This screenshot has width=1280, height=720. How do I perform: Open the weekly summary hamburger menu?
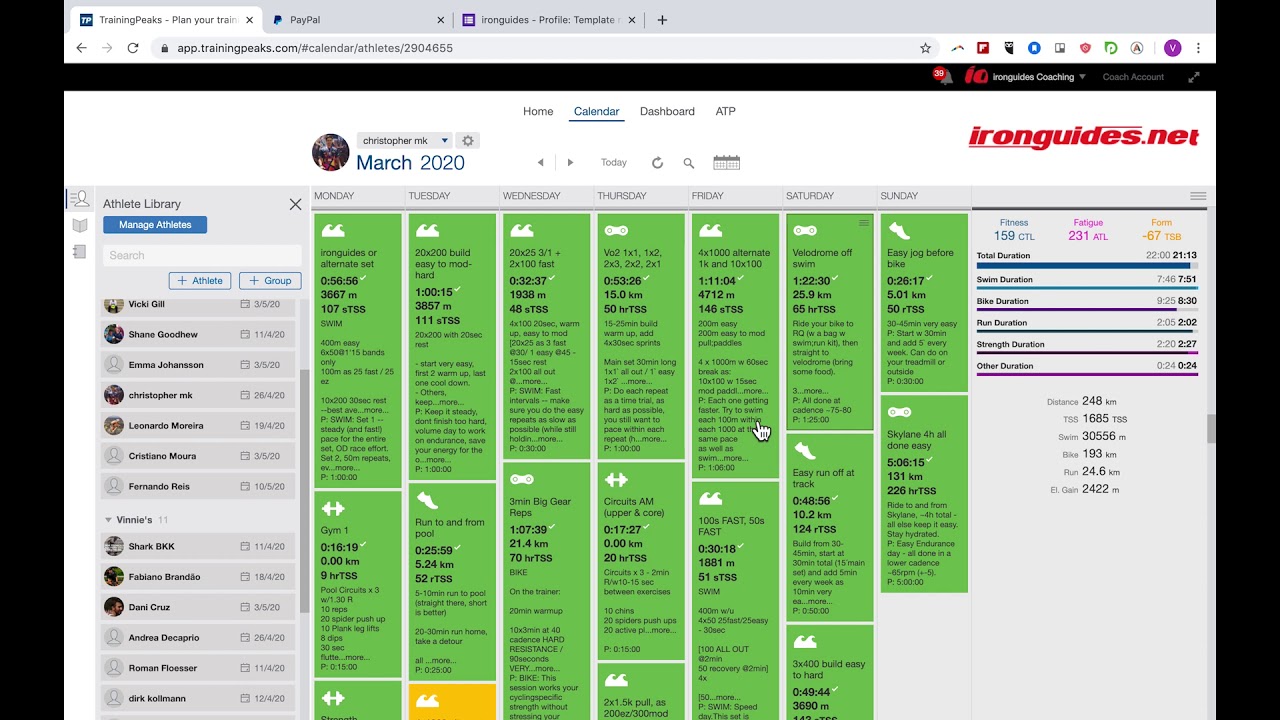click(x=1198, y=196)
